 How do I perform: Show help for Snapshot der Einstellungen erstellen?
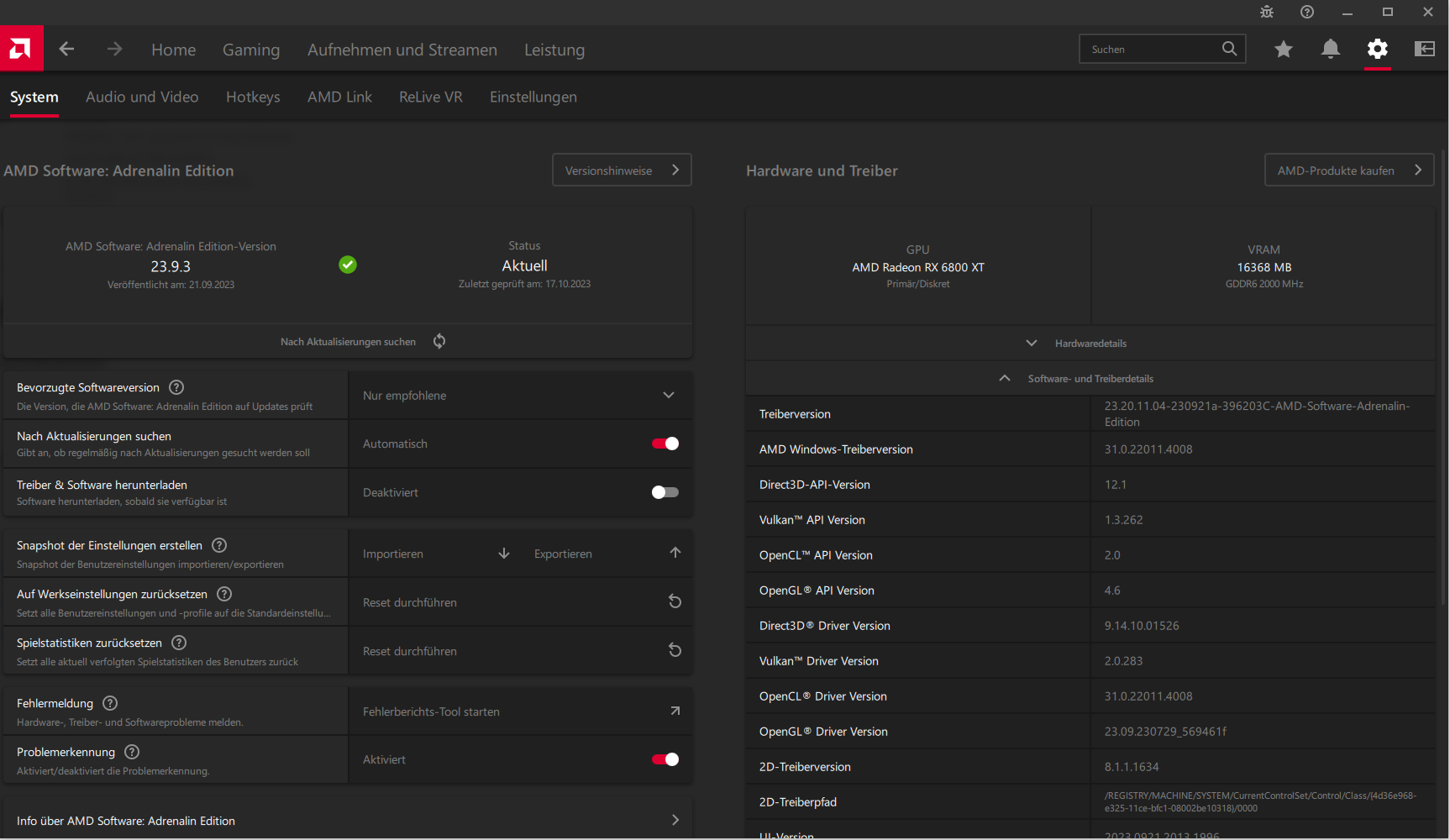point(219,545)
